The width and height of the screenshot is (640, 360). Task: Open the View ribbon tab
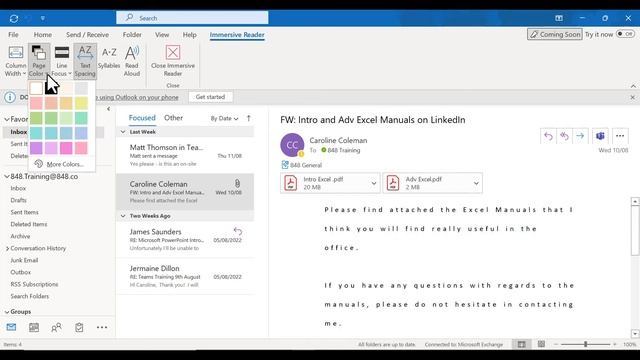pyautogui.click(x=162, y=35)
